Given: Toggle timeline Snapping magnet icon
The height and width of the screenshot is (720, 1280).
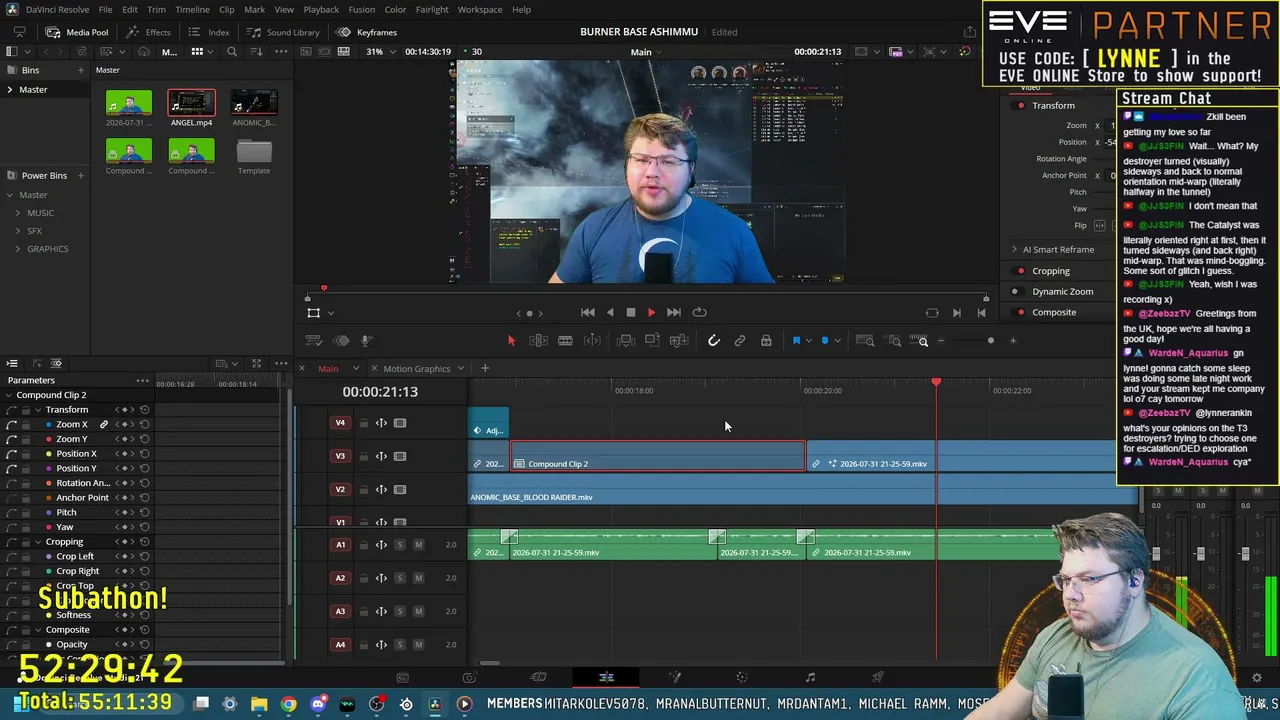Looking at the screenshot, I should 714,341.
